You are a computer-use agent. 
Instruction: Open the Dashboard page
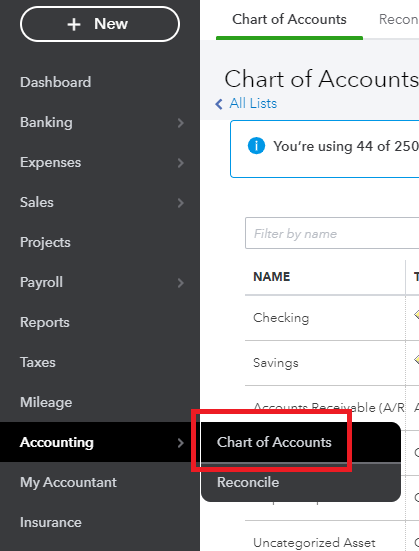(x=56, y=82)
